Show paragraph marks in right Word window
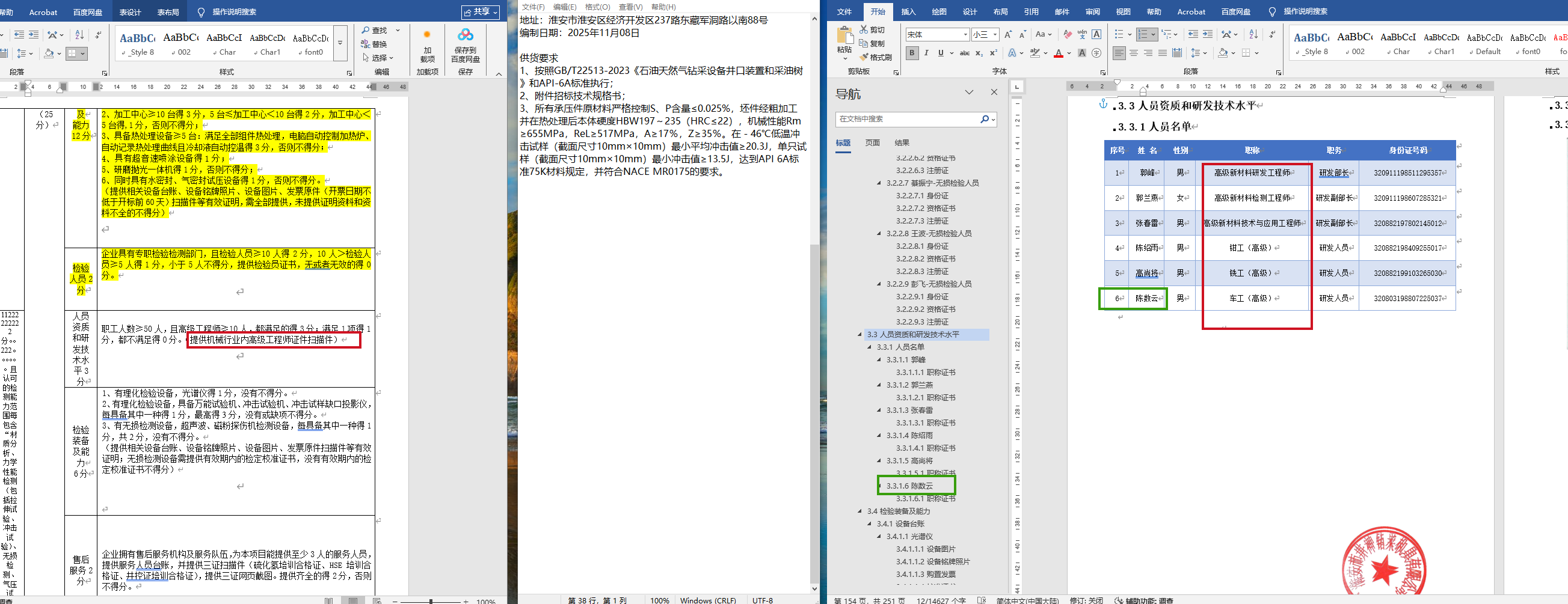This screenshot has height=604, width=1568. pos(1271,35)
